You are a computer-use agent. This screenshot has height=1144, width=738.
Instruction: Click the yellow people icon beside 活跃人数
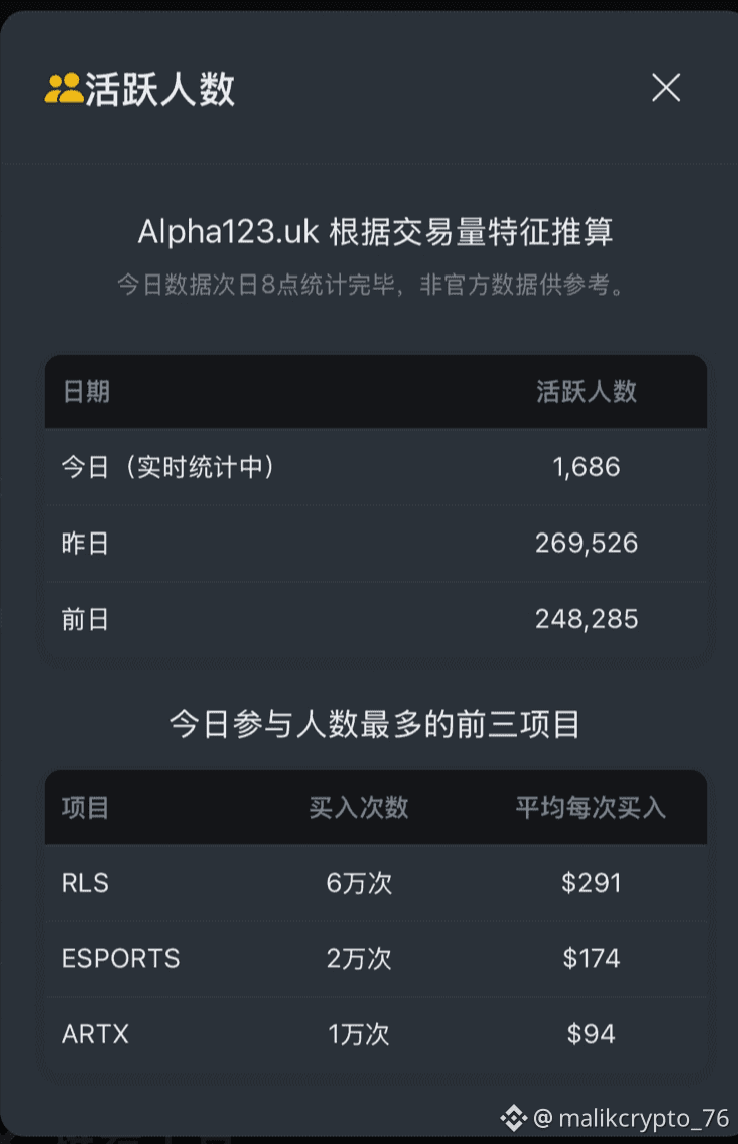[x=63, y=89]
